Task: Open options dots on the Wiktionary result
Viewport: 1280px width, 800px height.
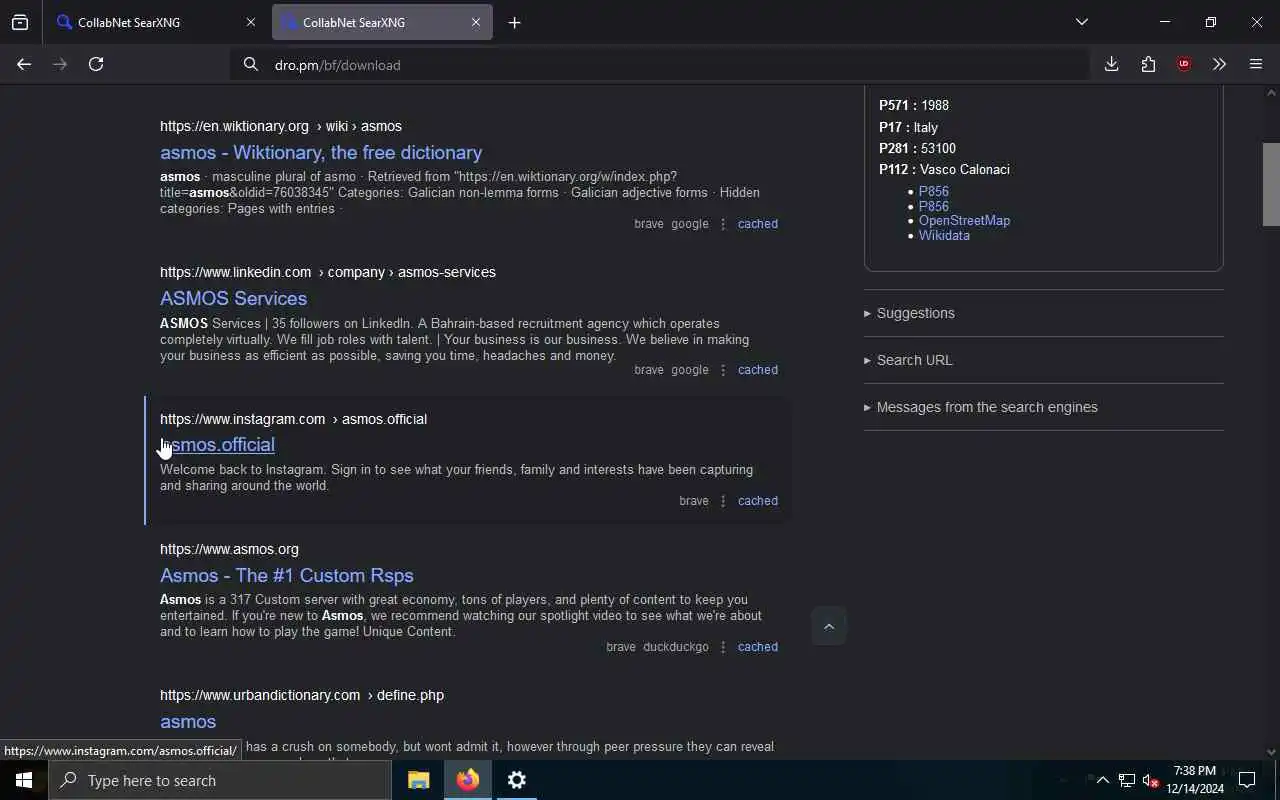Action: 723,224
